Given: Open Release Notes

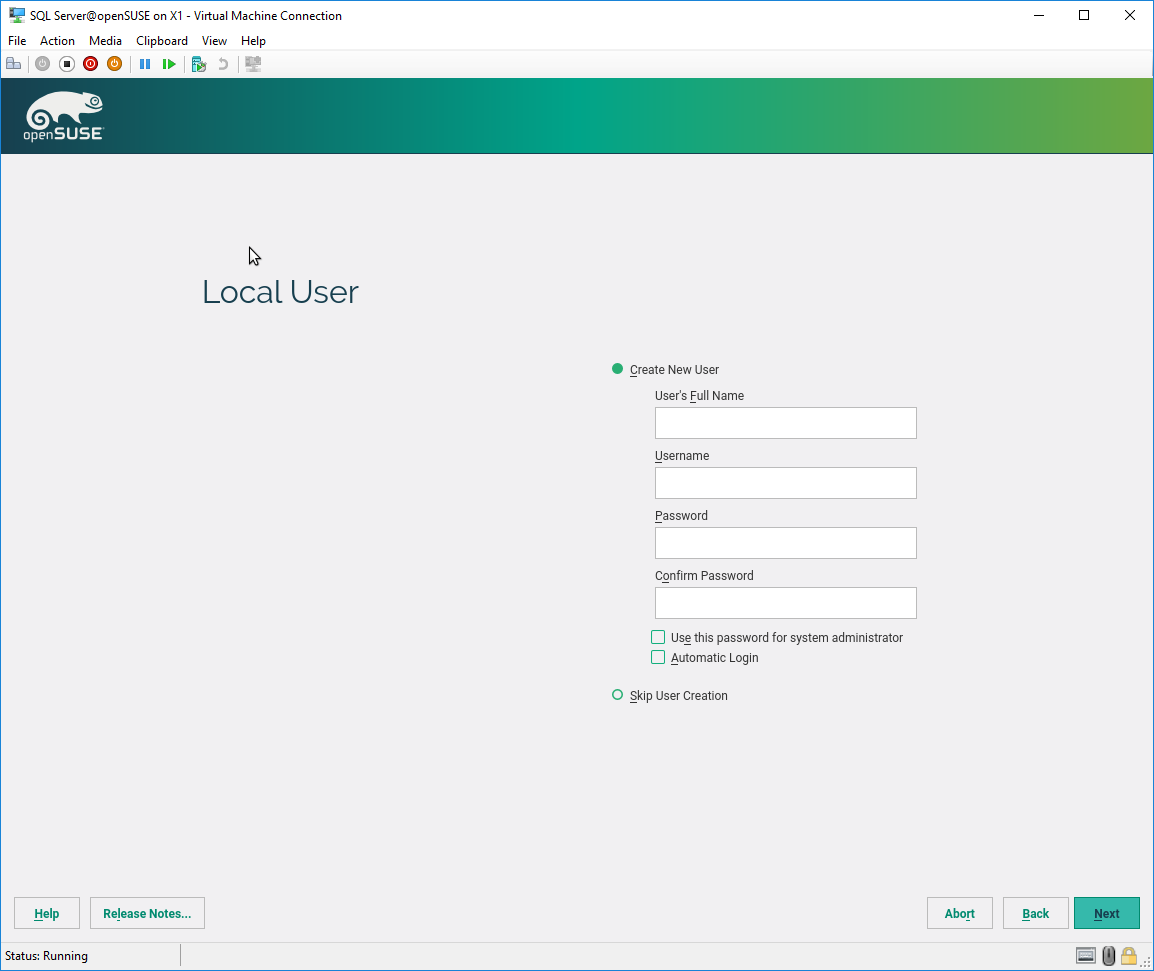Looking at the screenshot, I should coord(147,913).
